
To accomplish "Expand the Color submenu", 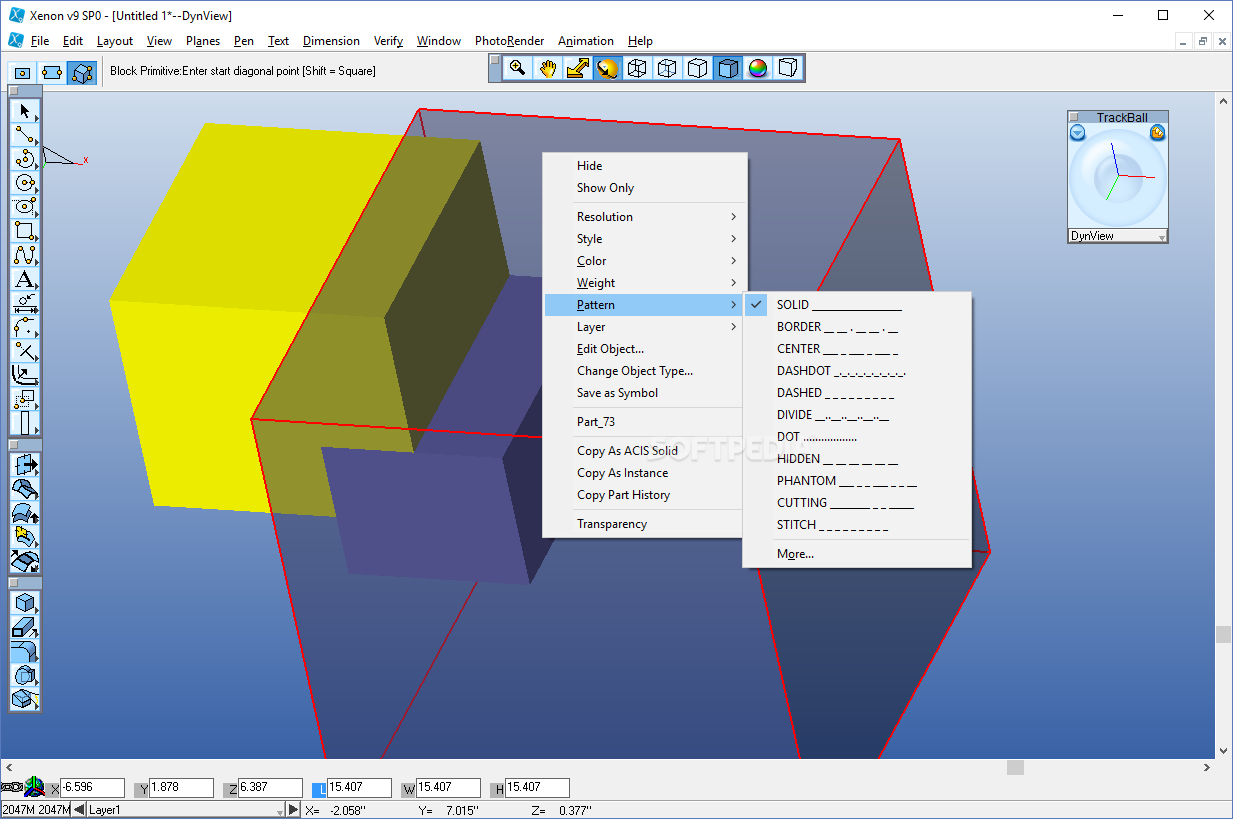I will coord(656,261).
